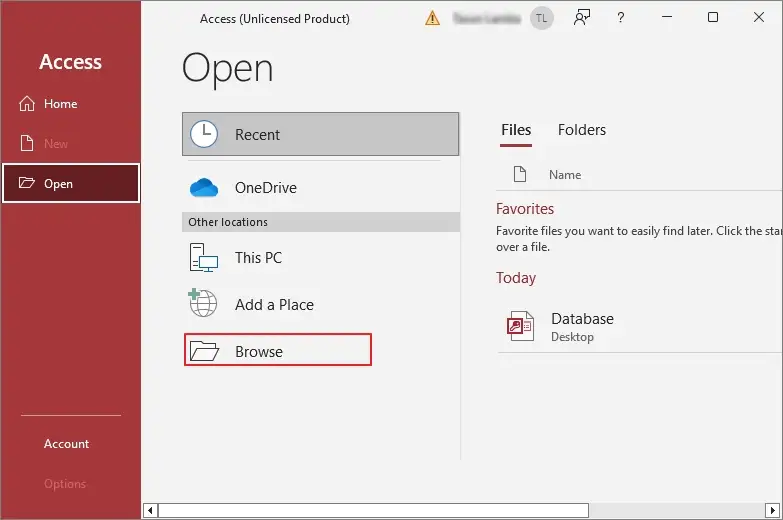Select OneDrive as location
Viewport: 783px width, 520px height.
(320, 188)
